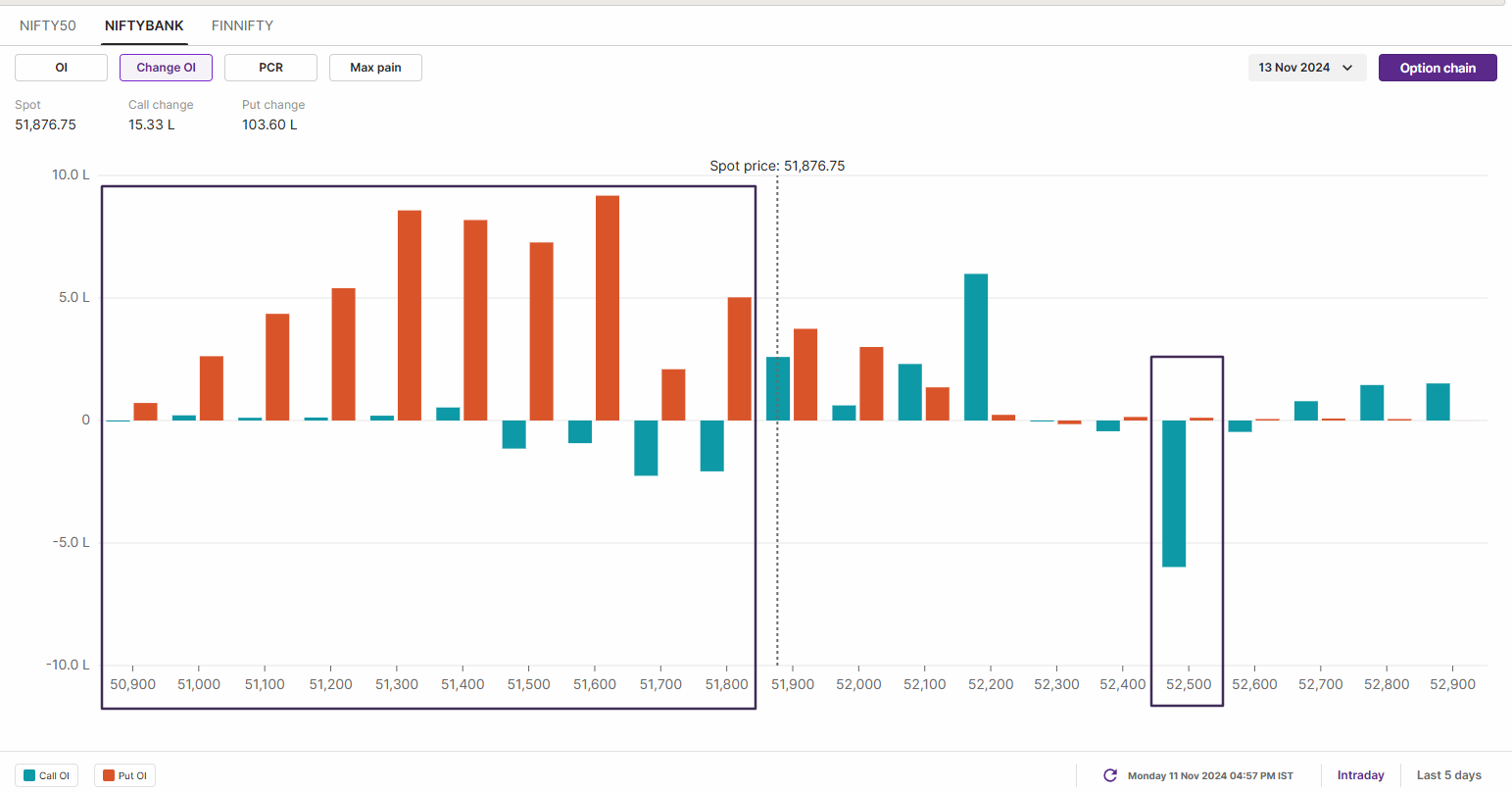
Task: Toggle Put OI legend series
Action: tap(124, 775)
